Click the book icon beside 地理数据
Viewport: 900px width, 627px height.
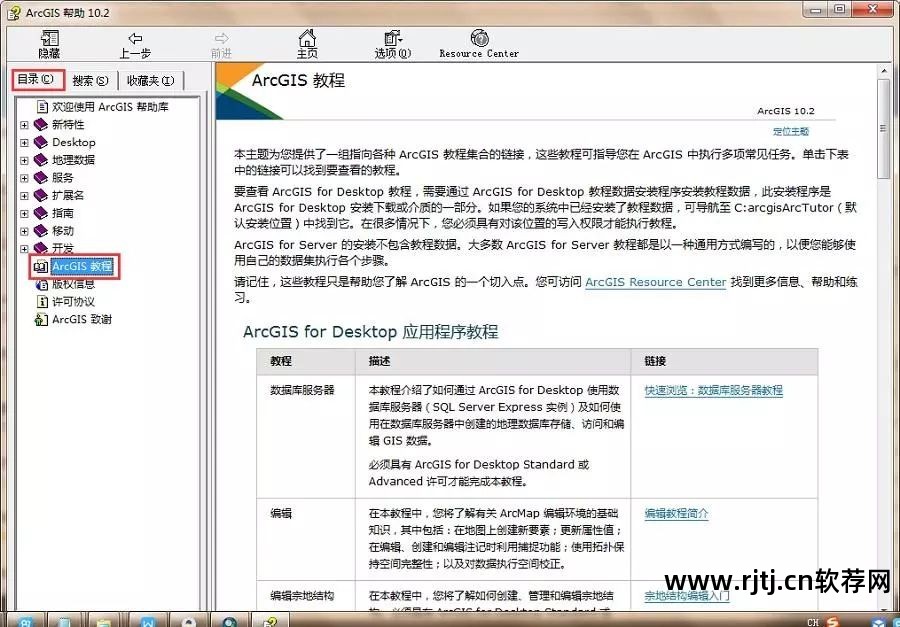click(x=41, y=160)
